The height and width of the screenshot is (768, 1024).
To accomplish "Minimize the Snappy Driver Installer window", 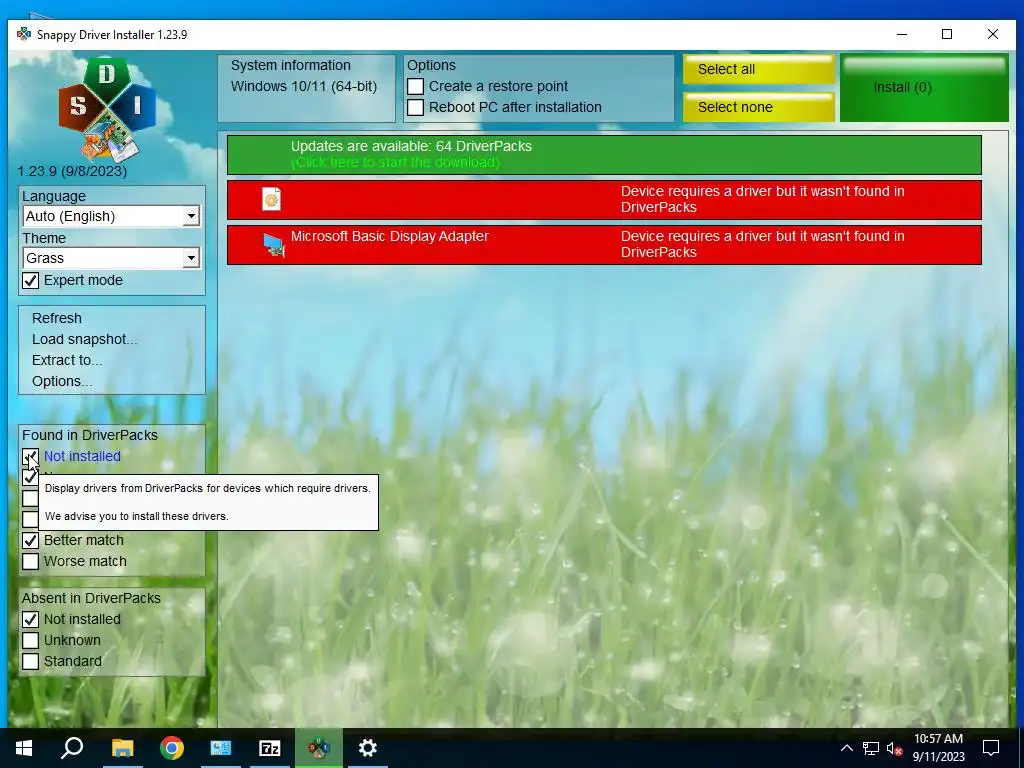I will [x=902, y=34].
